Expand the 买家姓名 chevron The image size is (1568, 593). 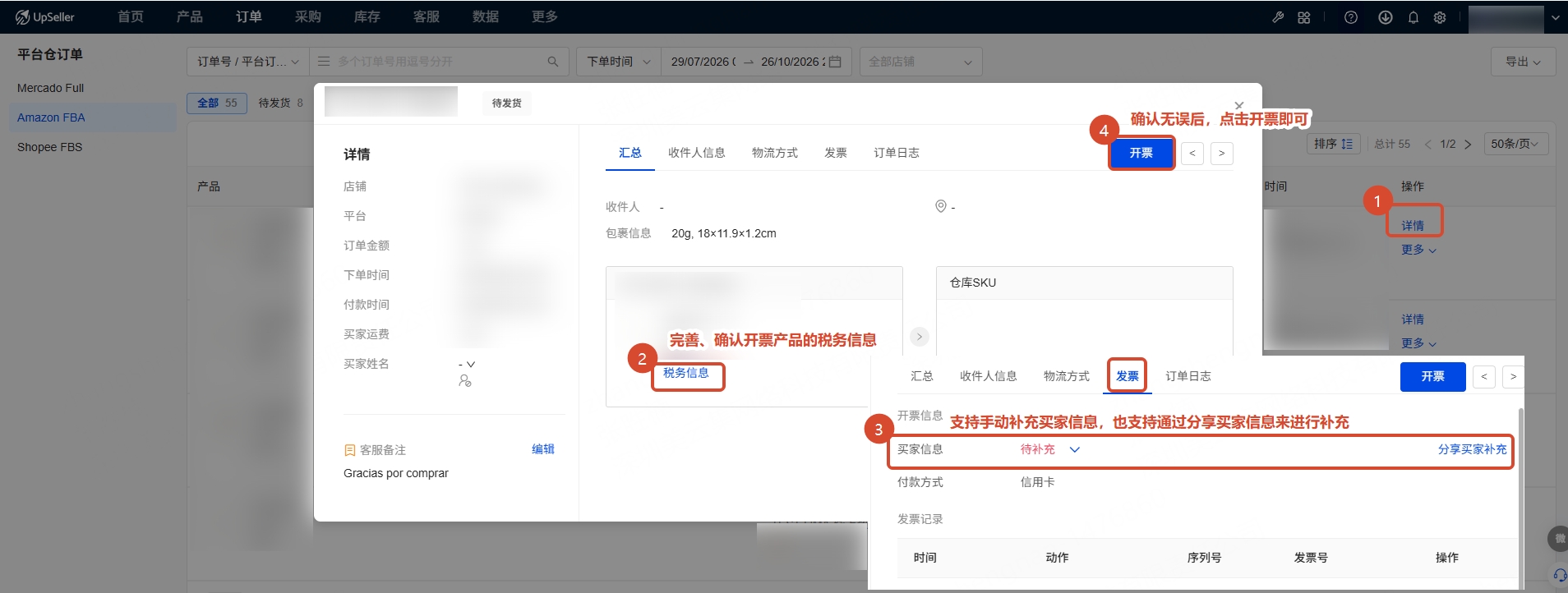[471, 365]
